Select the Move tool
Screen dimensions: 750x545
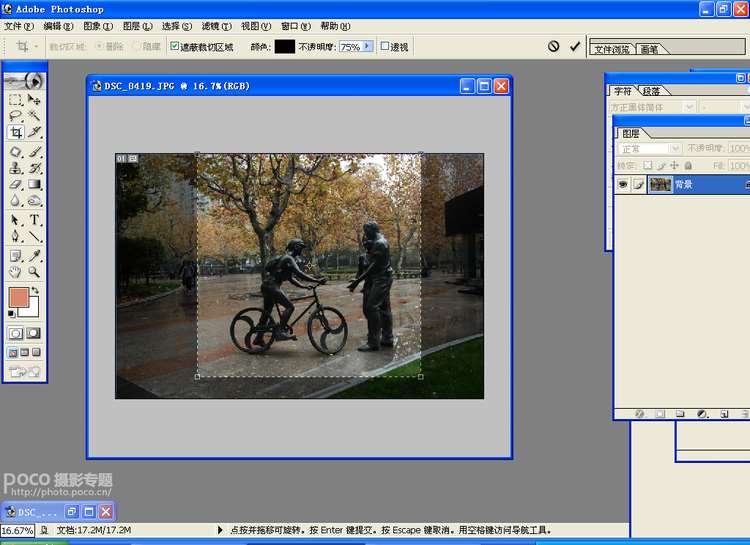coord(33,100)
